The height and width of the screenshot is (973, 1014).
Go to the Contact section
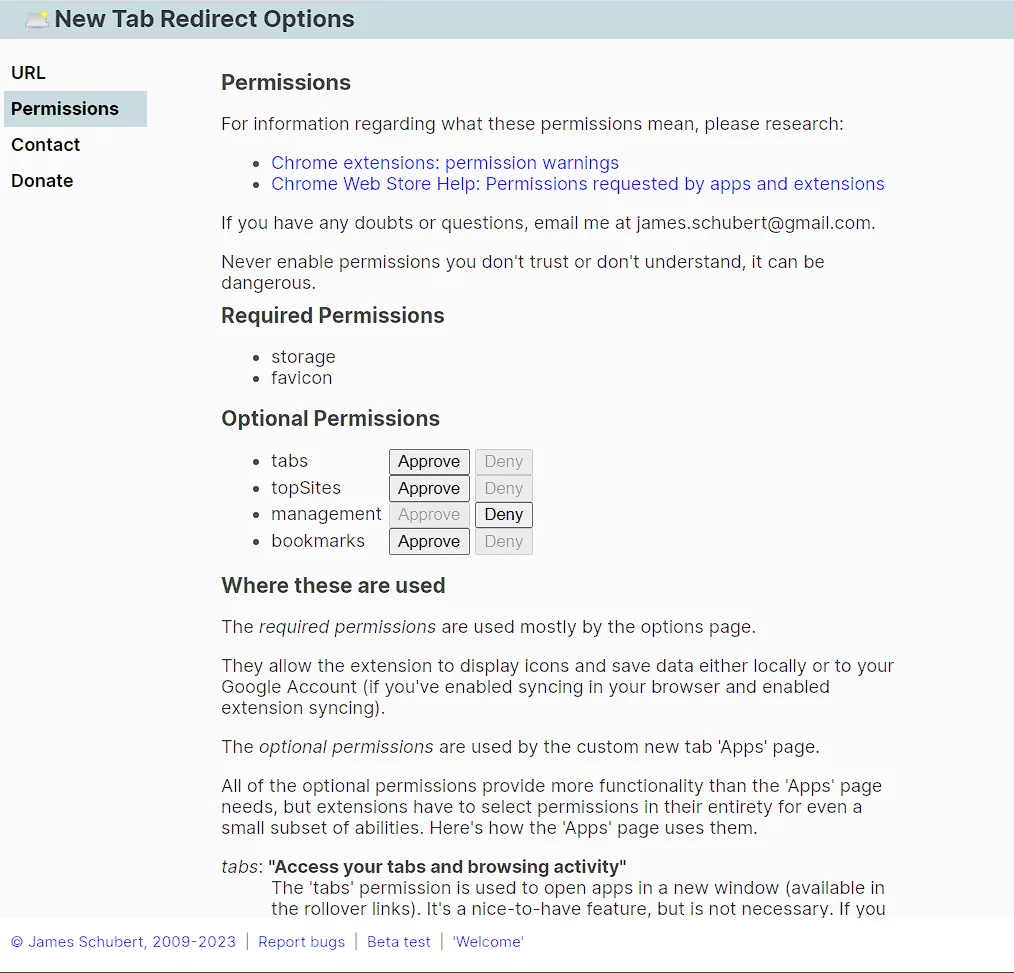[x=45, y=145]
